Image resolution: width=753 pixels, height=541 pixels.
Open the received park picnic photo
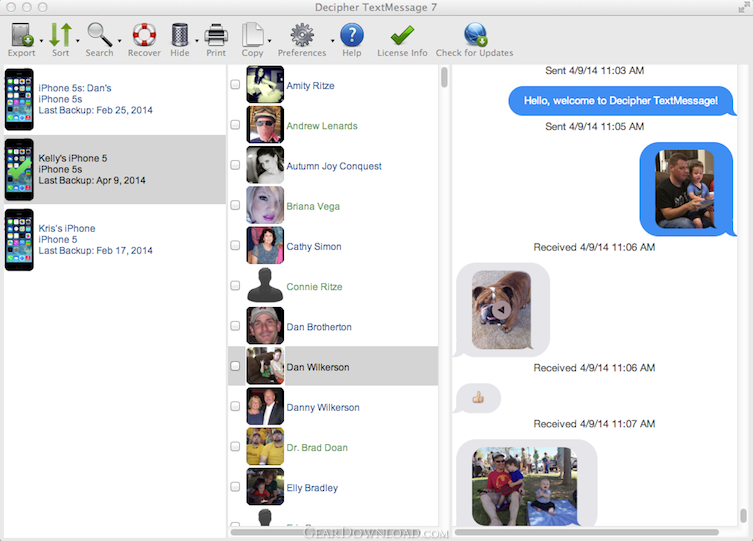[x=524, y=486]
